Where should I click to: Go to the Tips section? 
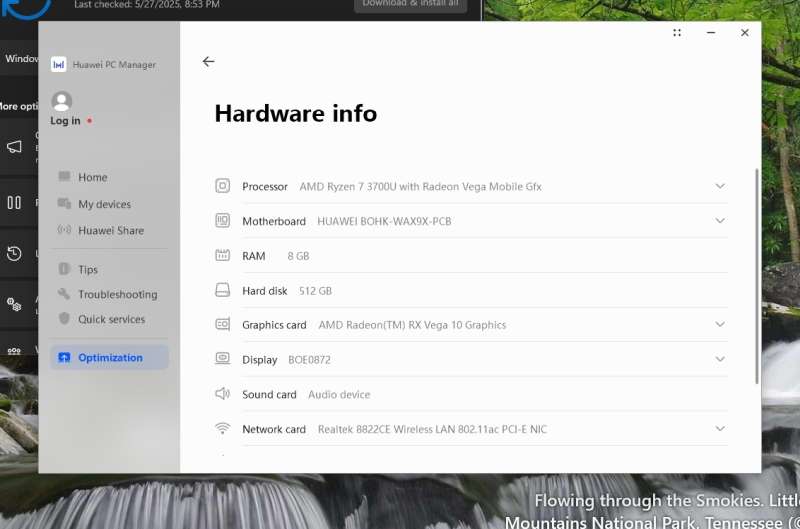(x=88, y=269)
